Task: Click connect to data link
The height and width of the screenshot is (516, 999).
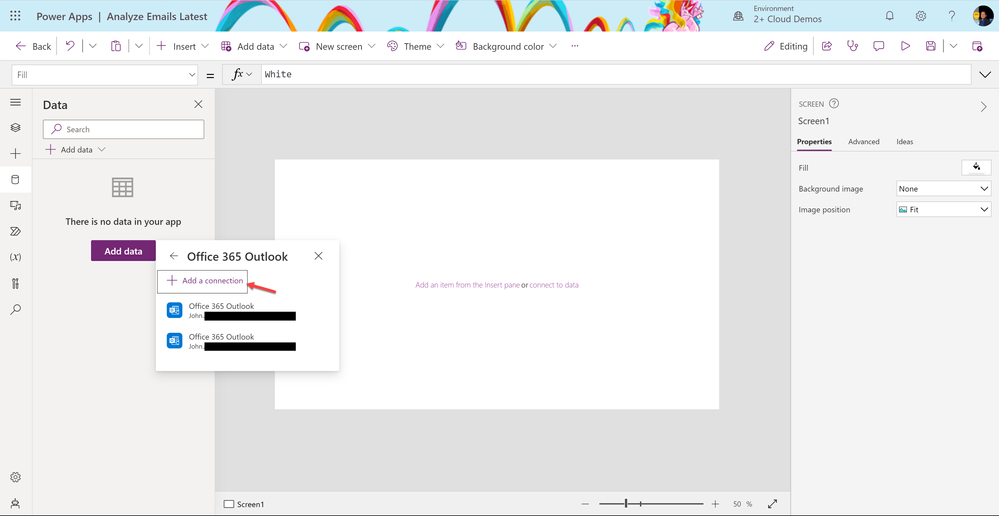Action: [x=554, y=285]
